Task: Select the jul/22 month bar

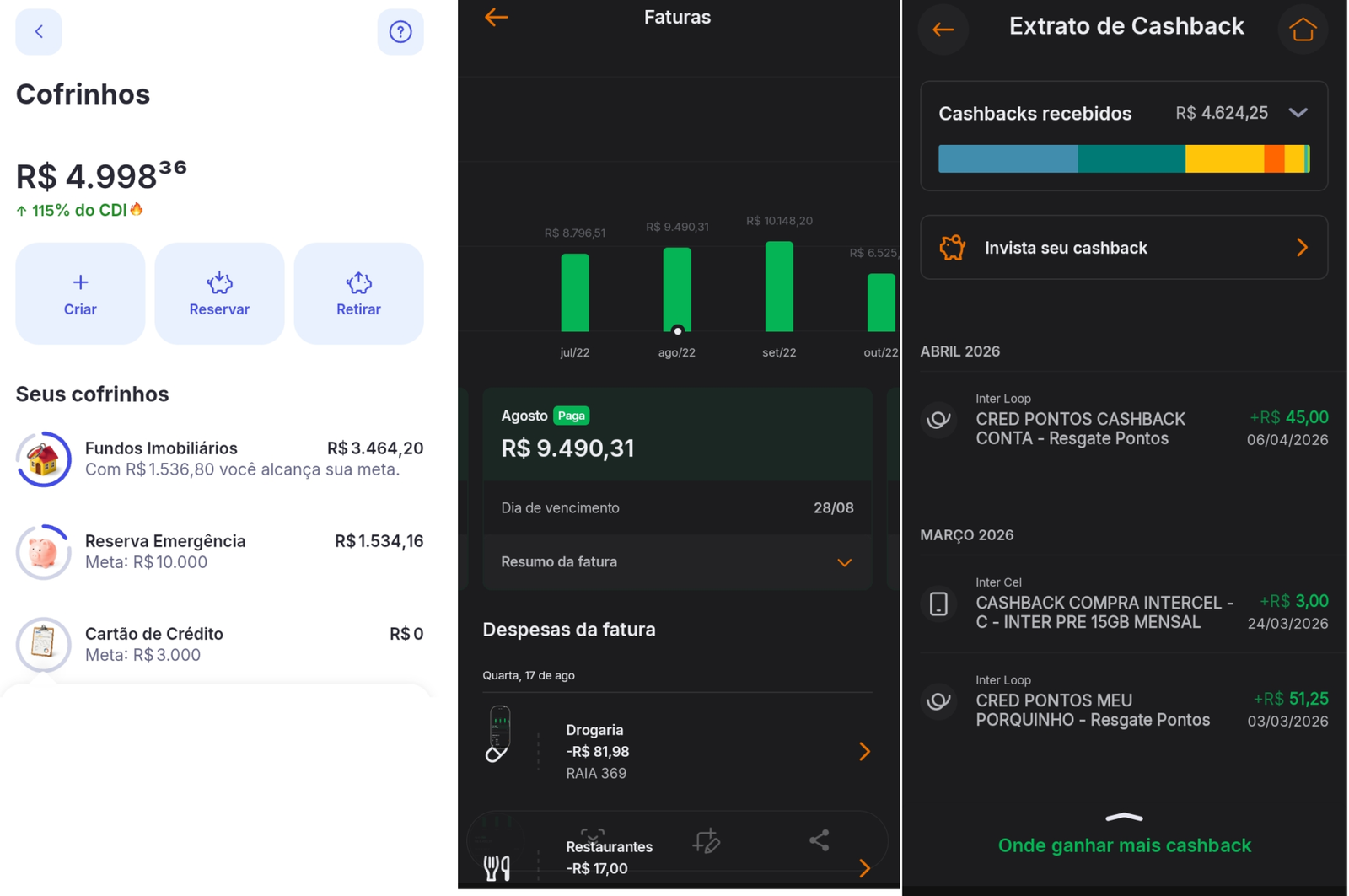Action: [575, 292]
